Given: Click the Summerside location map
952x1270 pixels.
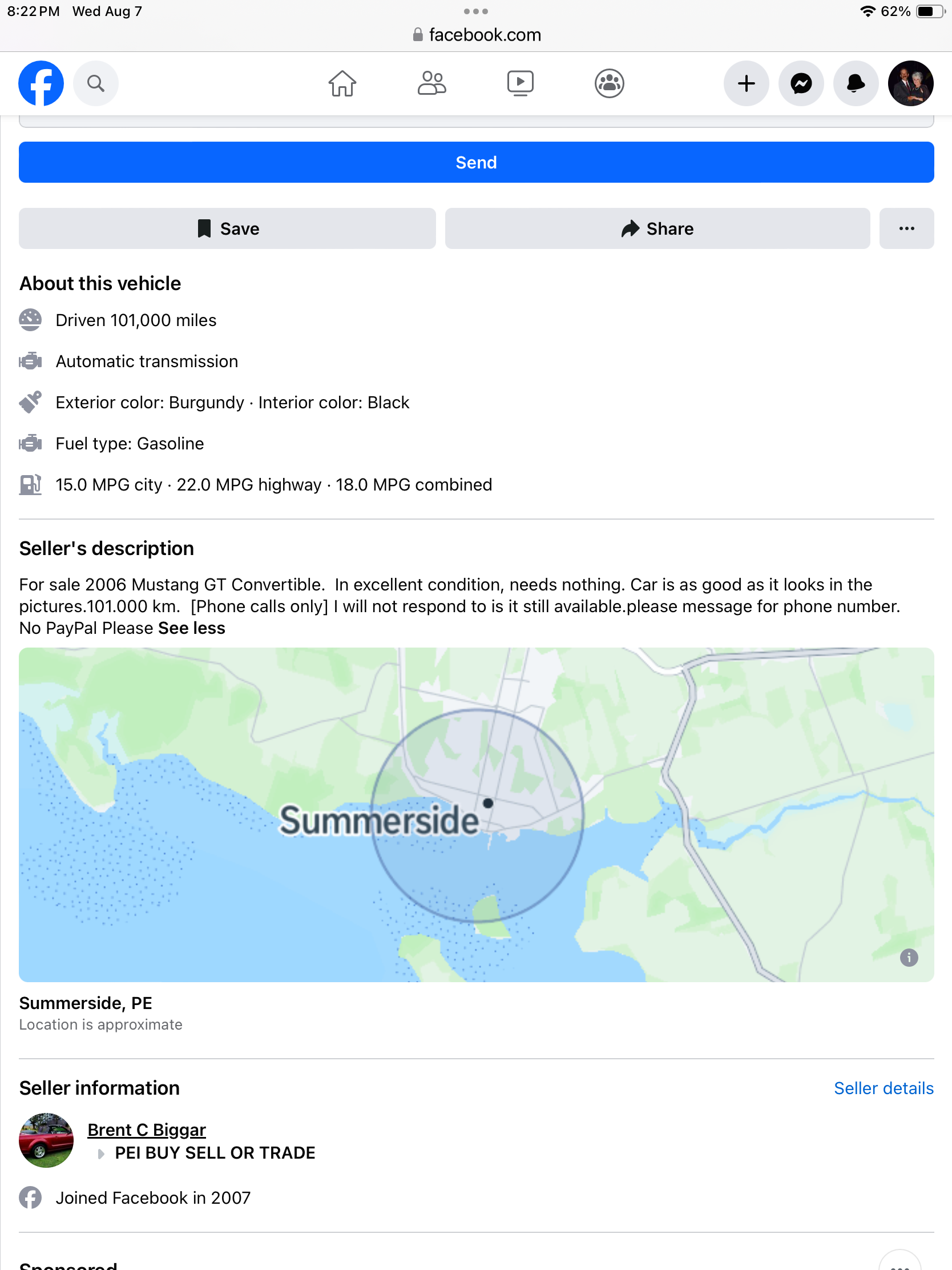Looking at the screenshot, I should click(477, 815).
